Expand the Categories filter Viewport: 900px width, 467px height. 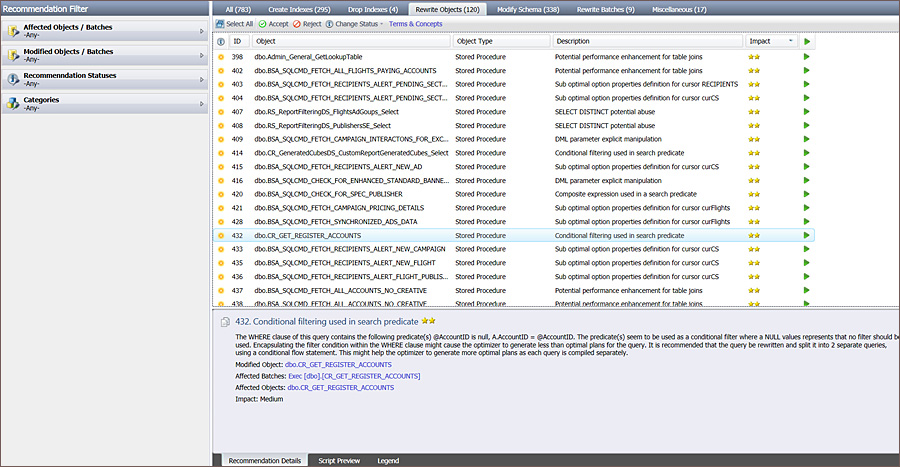(104, 103)
